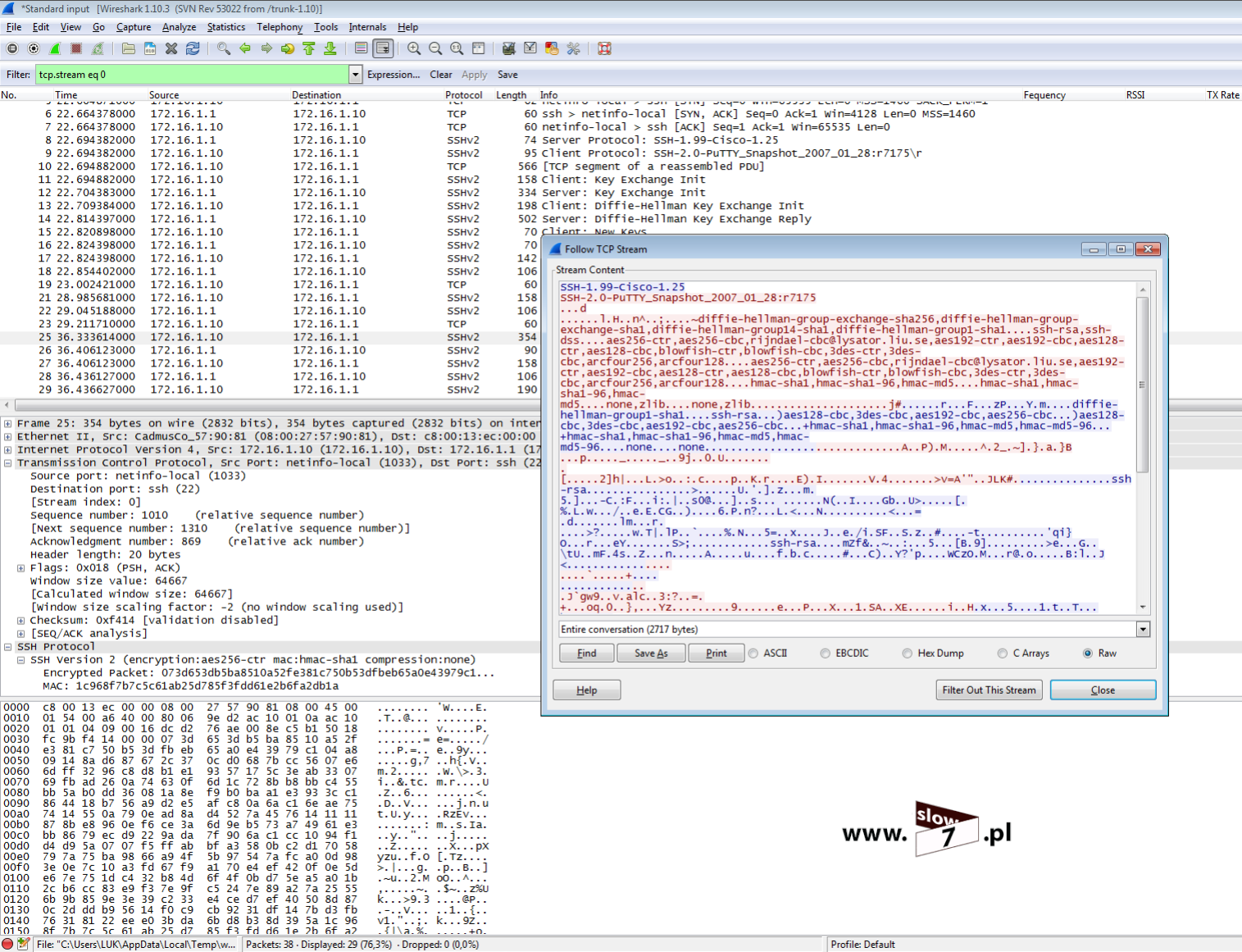The height and width of the screenshot is (952, 1242).
Task: Collapse the SSH Version 2 node
Action: pyautogui.click(x=20, y=660)
